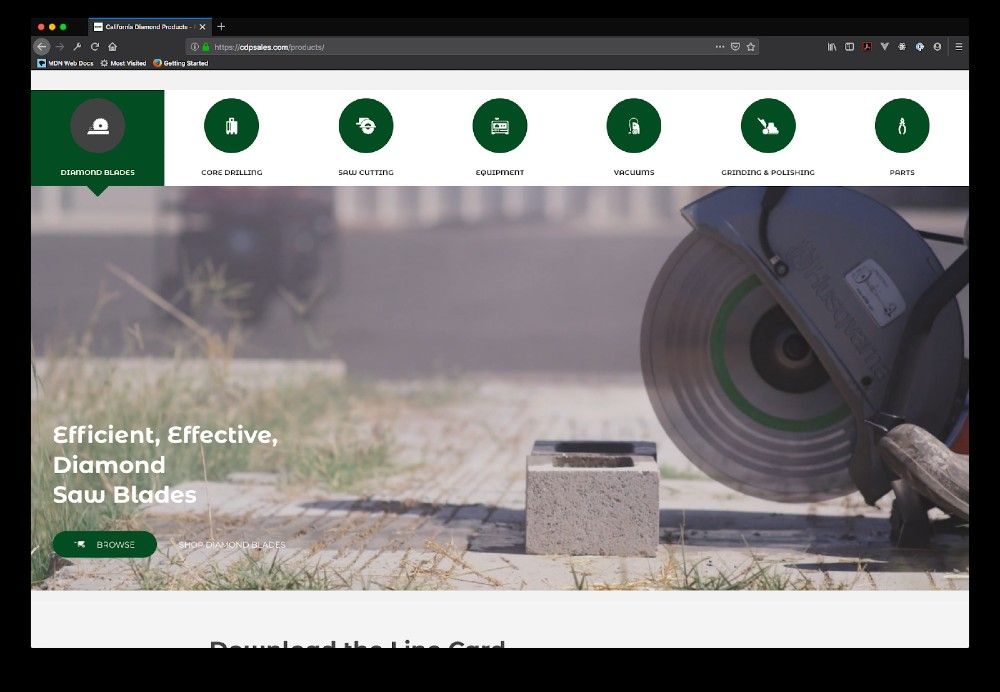Open the Library menu in toolbar
1000x692 pixels.
point(831,47)
